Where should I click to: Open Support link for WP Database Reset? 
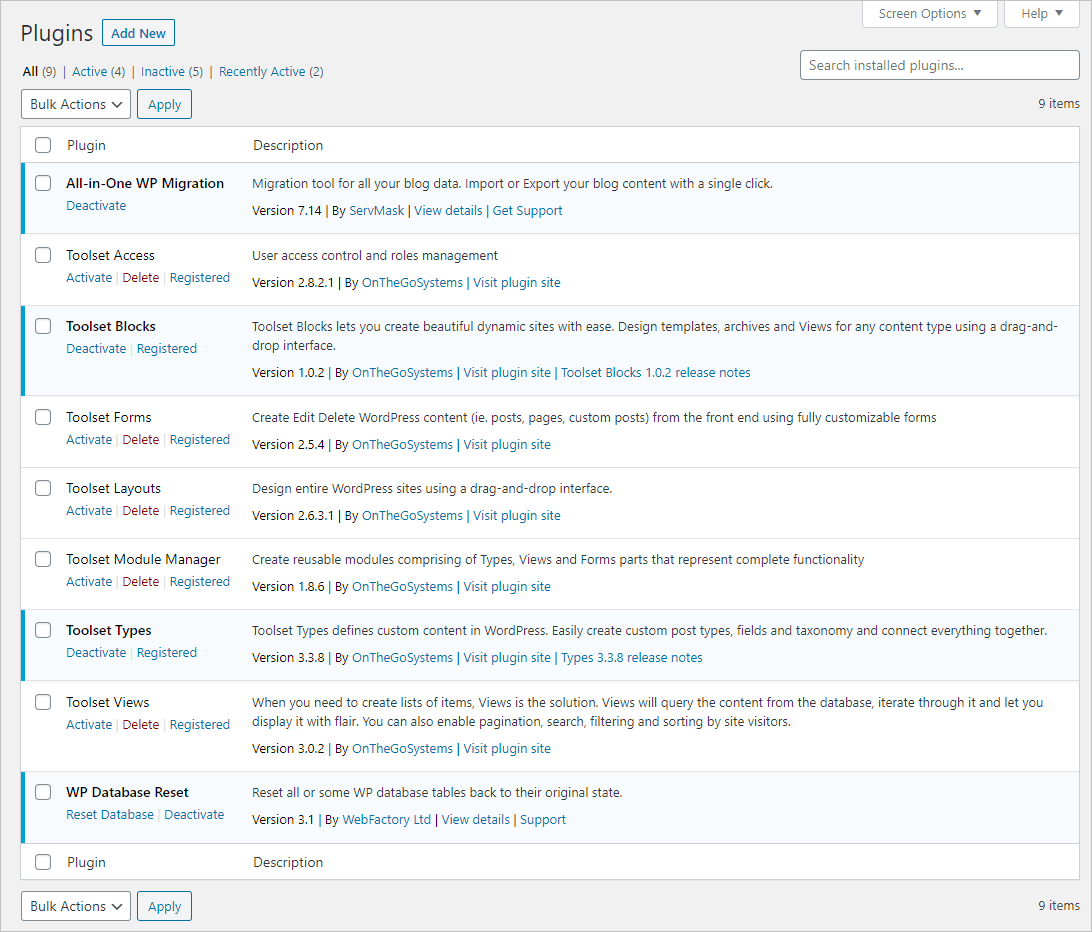coord(543,820)
